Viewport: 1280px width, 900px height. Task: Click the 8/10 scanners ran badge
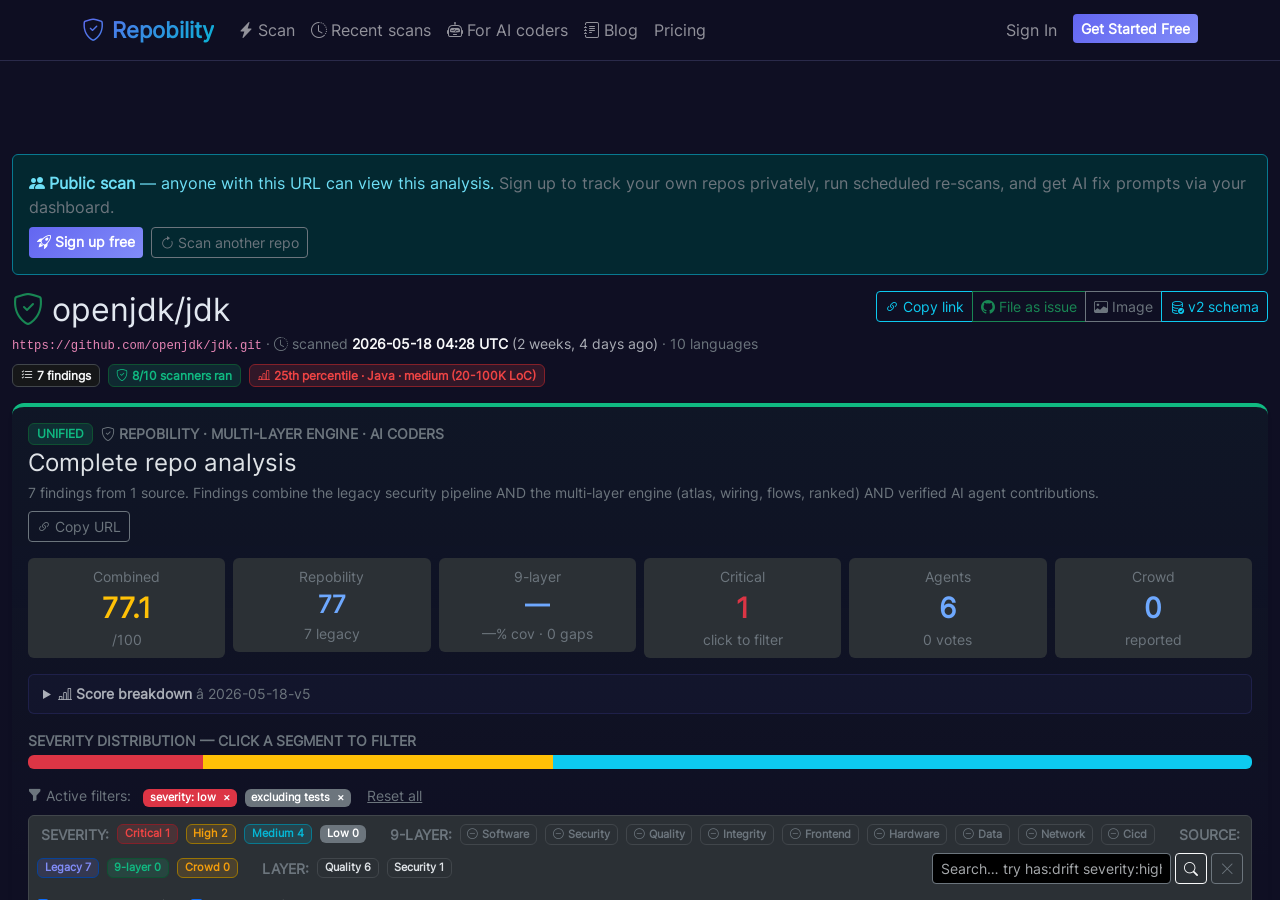click(174, 375)
